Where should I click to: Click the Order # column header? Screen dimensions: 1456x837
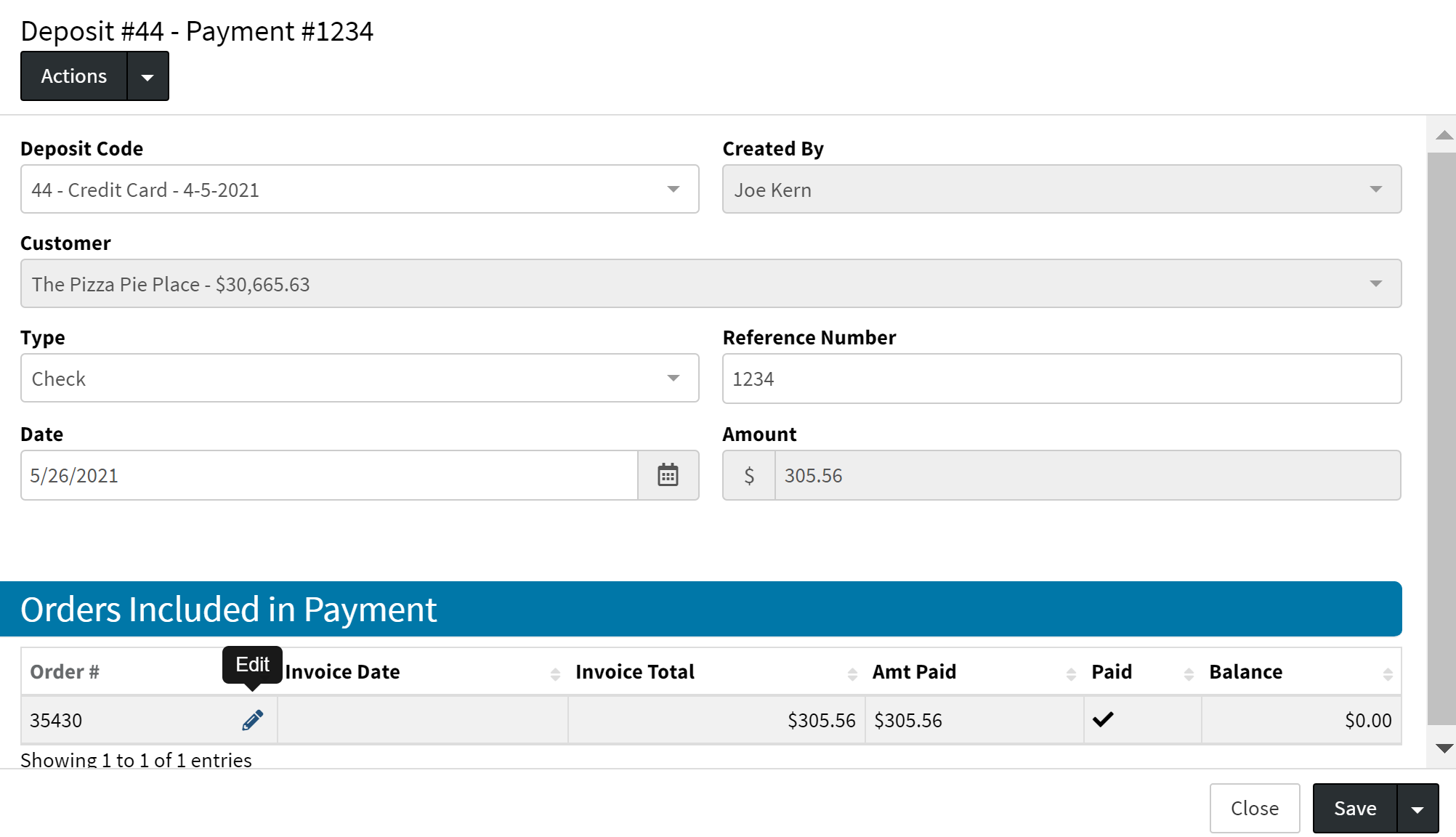point(65,672)
